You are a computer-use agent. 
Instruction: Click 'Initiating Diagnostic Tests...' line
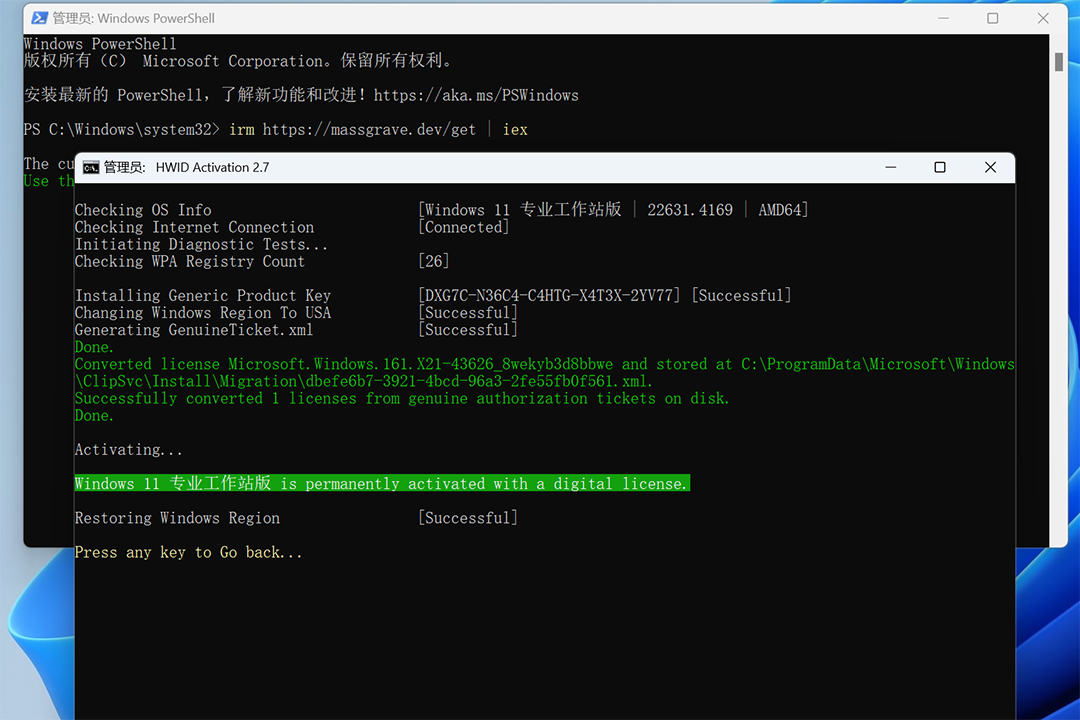[201, 245]
